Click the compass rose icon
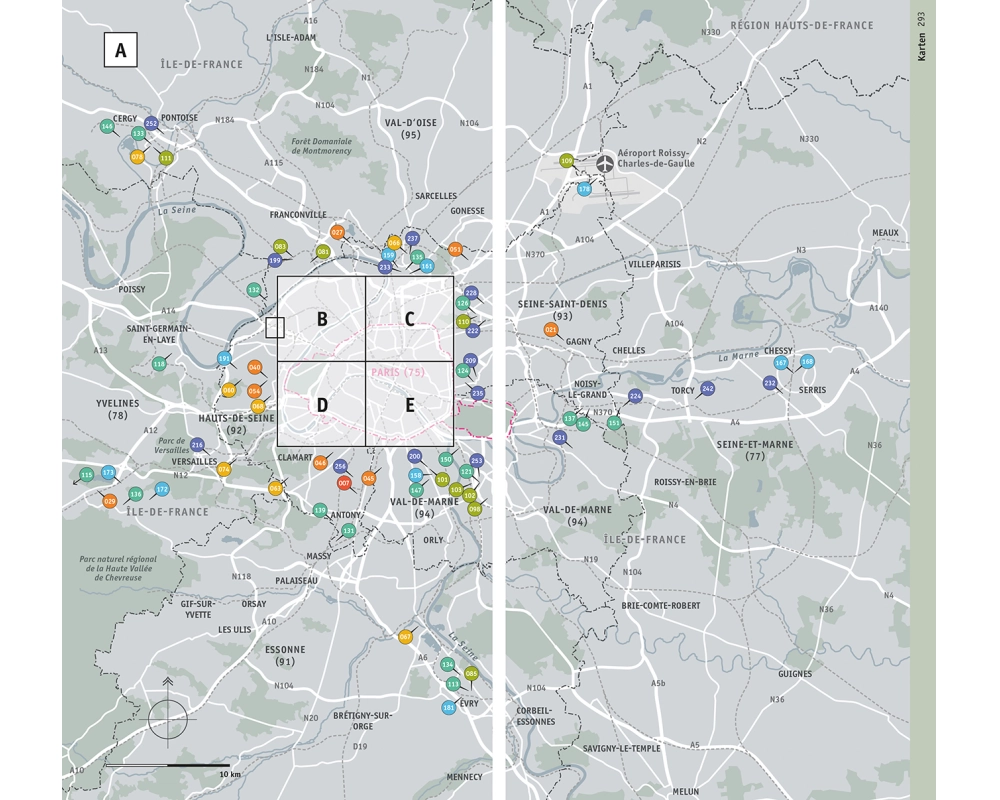Viewport: 1000px width, 800px height. (168, 717)
